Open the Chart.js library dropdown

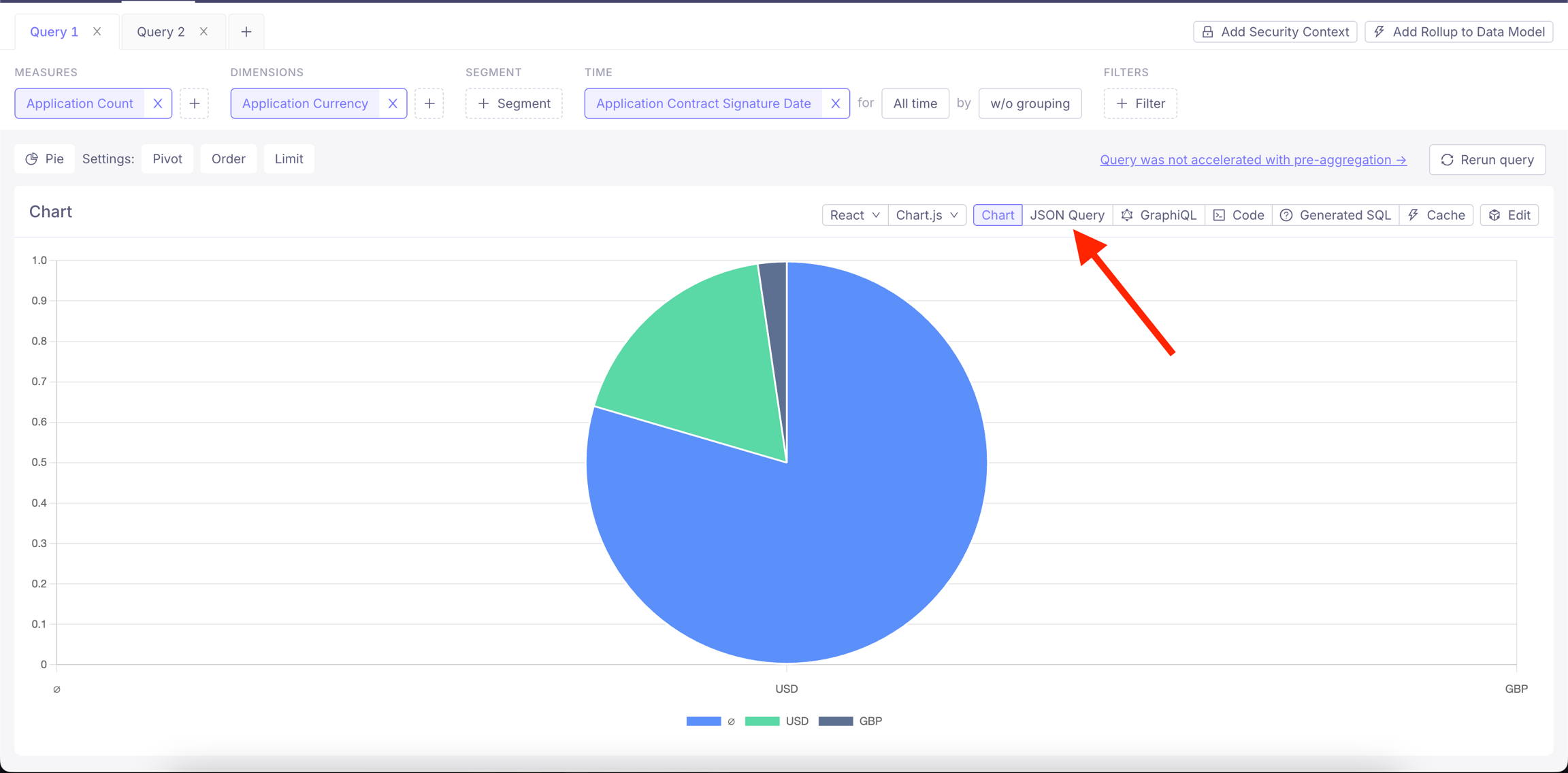[x=927, y=215]
